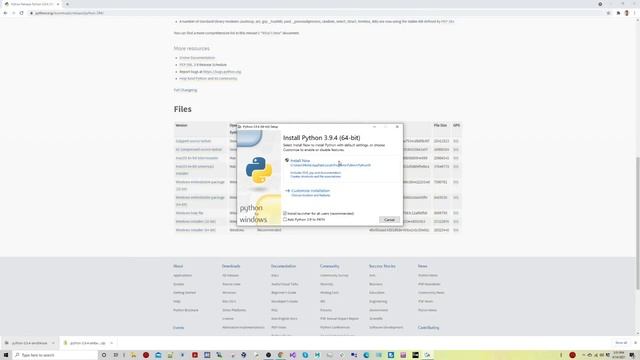Reload the python.org page
This screenshot has height=360, width=640.
[22, 13]
